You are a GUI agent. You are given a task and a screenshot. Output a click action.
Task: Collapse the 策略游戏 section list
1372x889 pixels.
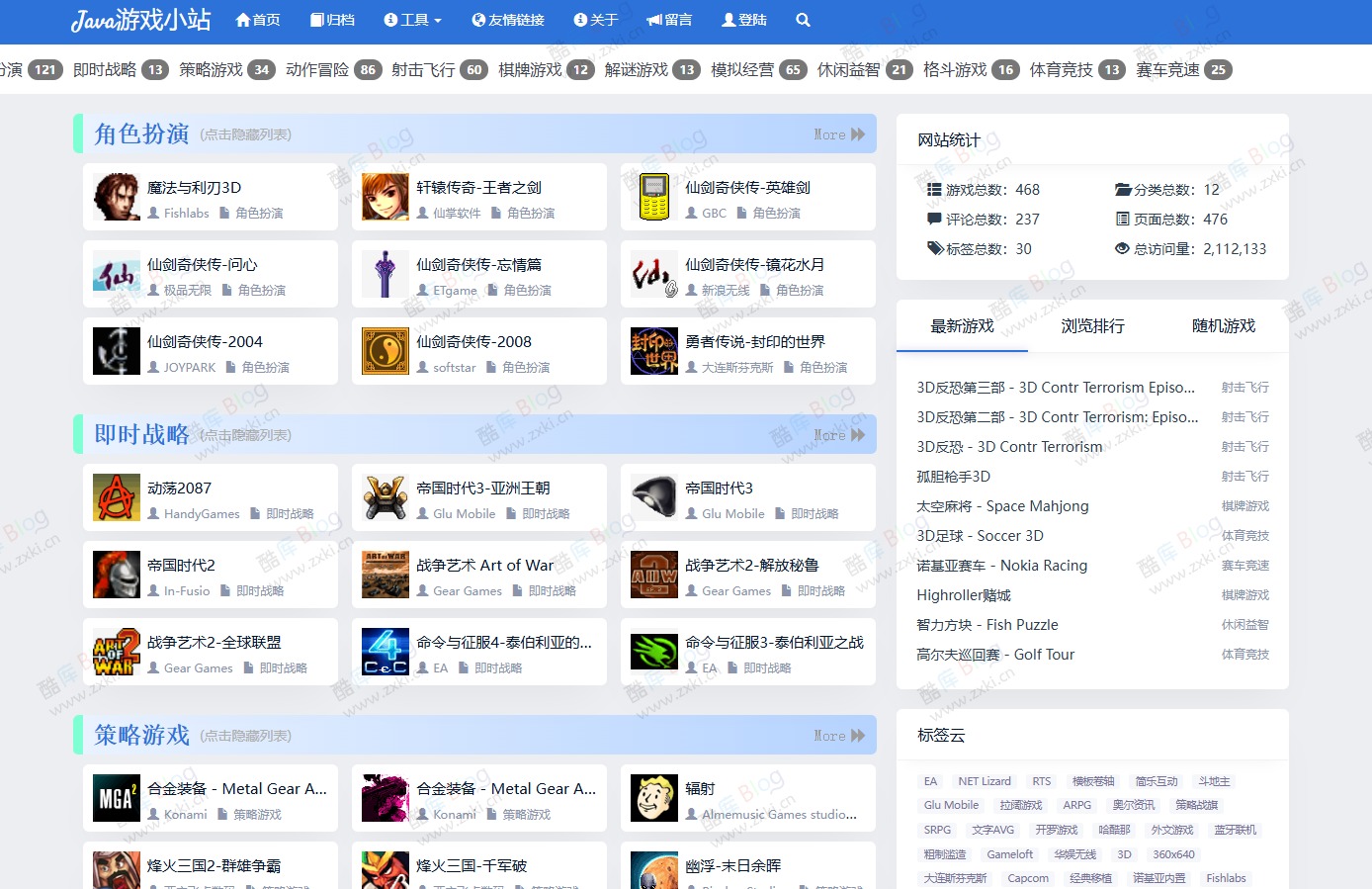pyautogui.click(x=245, y=736)
